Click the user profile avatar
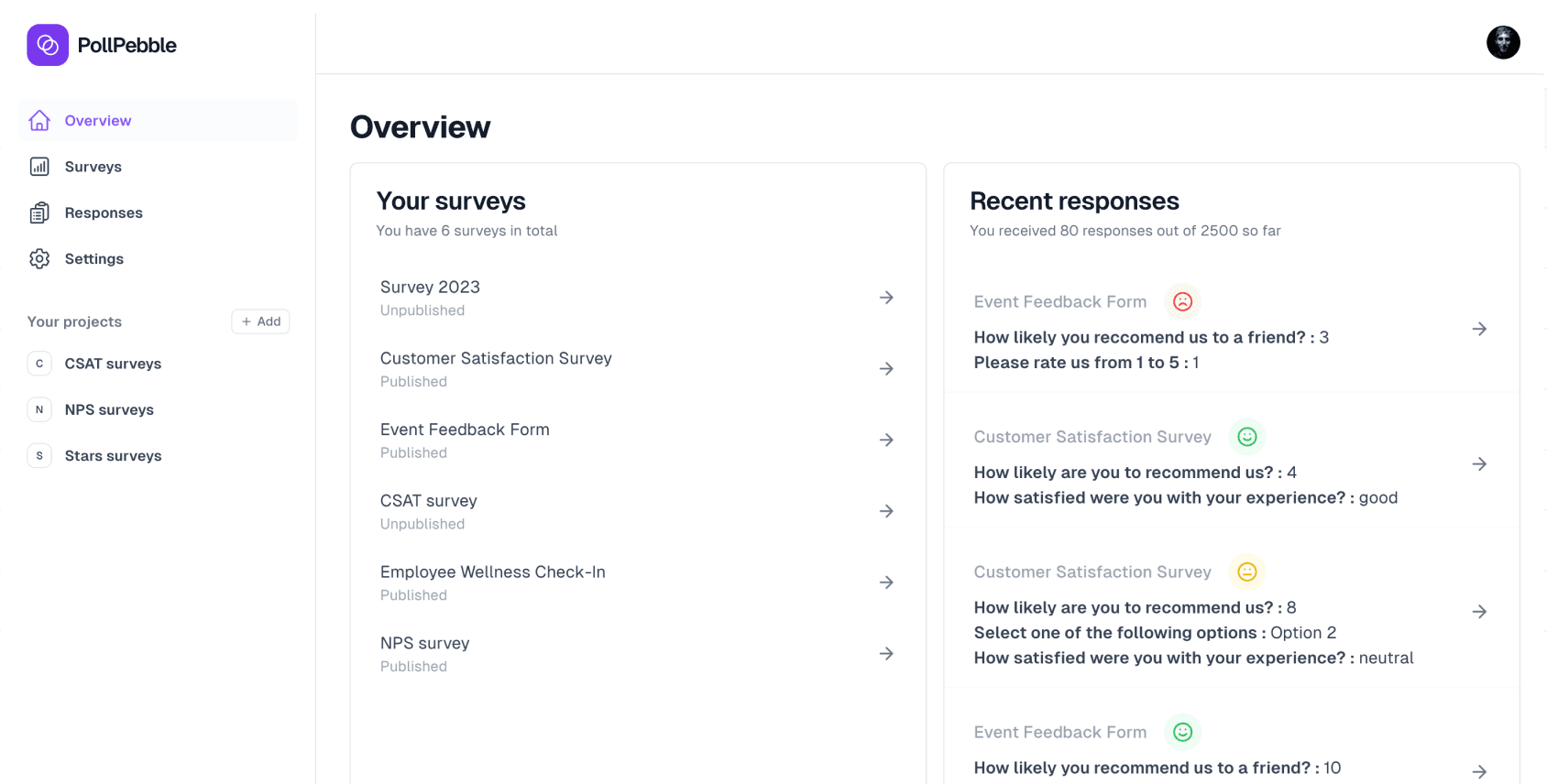Viewport: 1547px width, 784px height. coord(1502,42)
